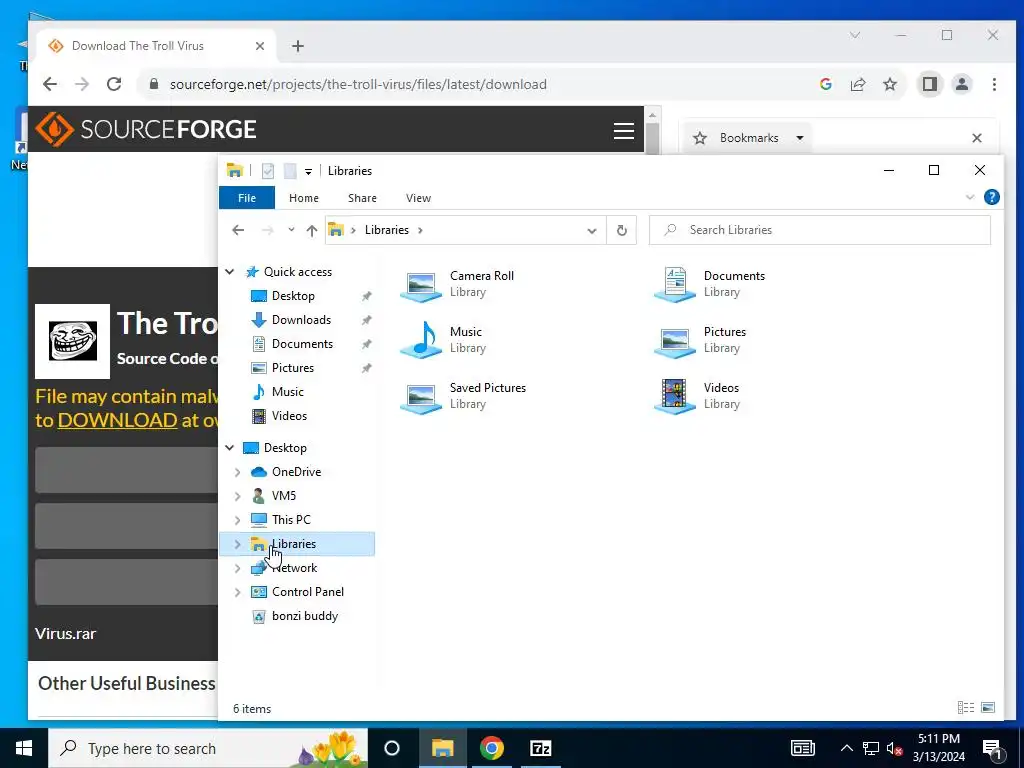Click the Search Libraries field

pyautogui.click(x=820, y=230)
